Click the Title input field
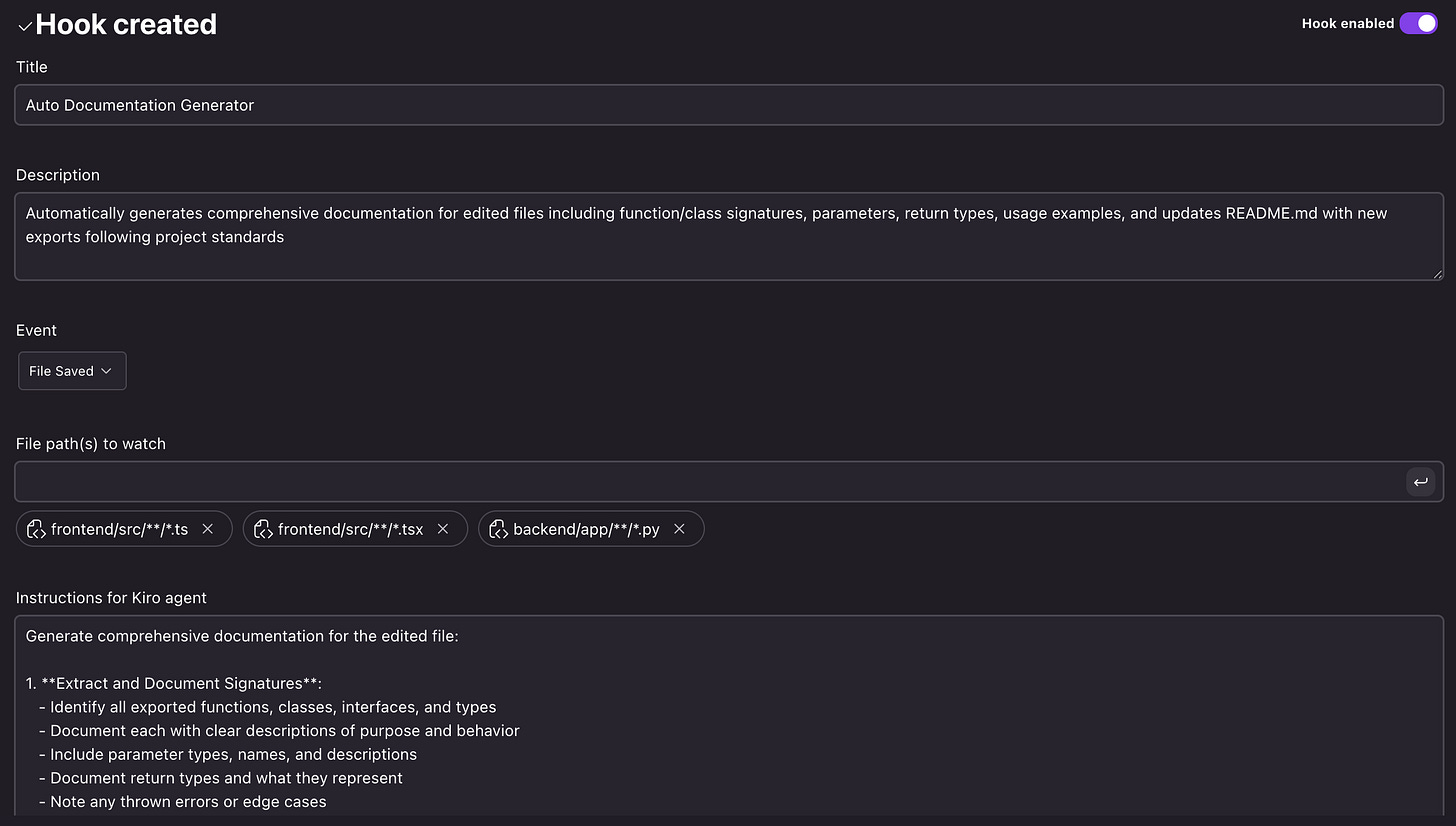This screenshot has height=826, width=1456. (x=729, y=105)
